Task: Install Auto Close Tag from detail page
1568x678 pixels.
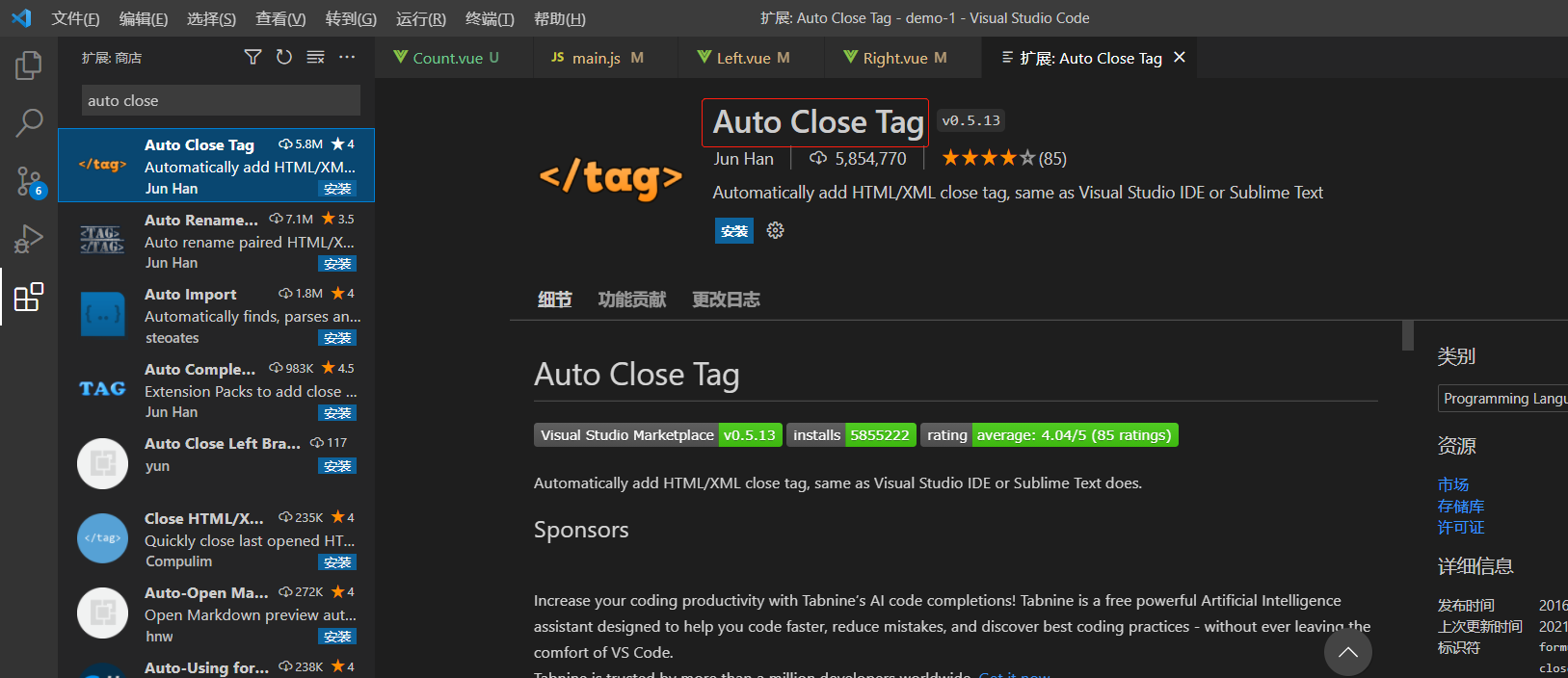Action: pos(734,230)
